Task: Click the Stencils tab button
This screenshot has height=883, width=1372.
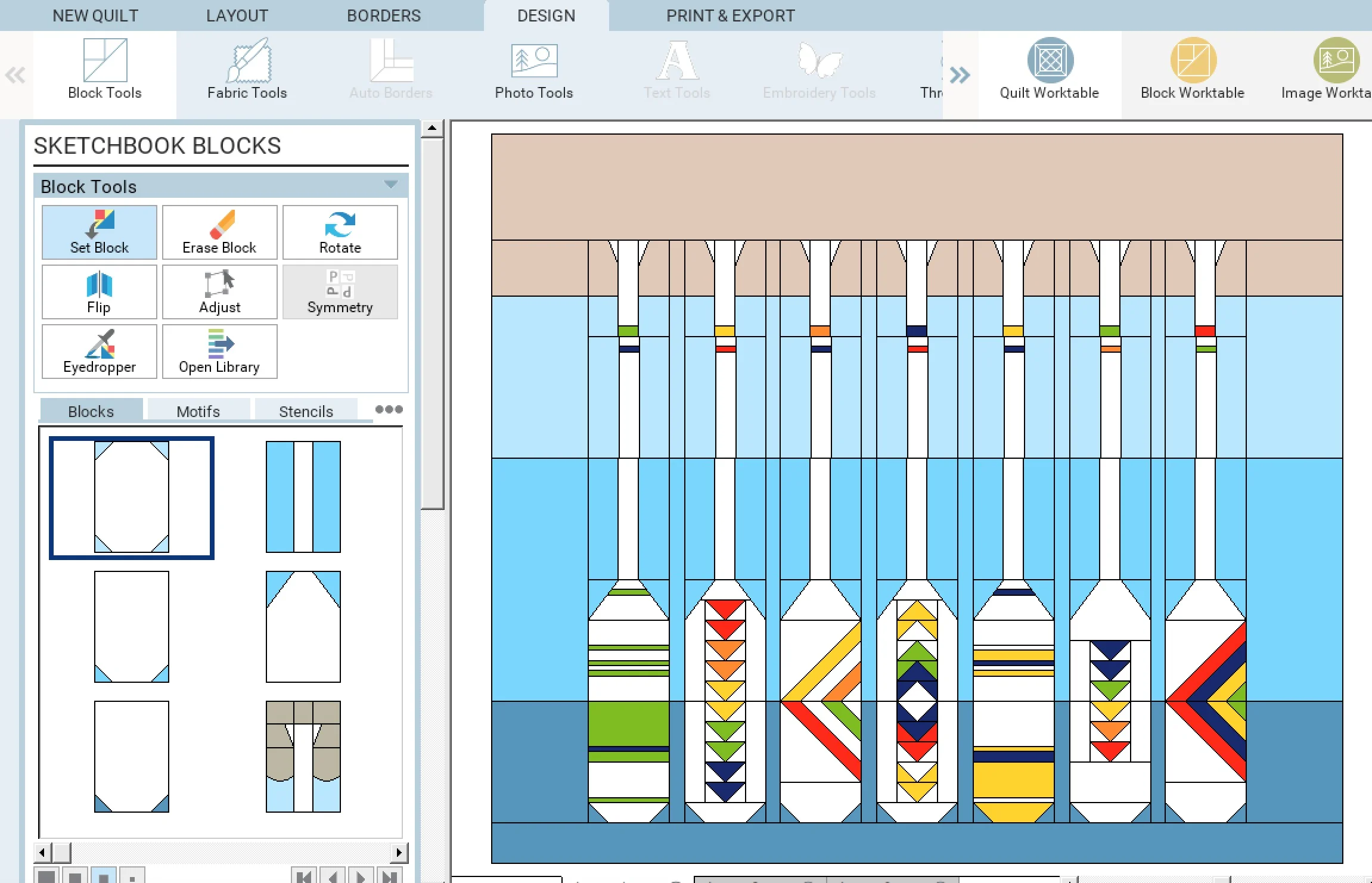Action: (x=306, y=411)
